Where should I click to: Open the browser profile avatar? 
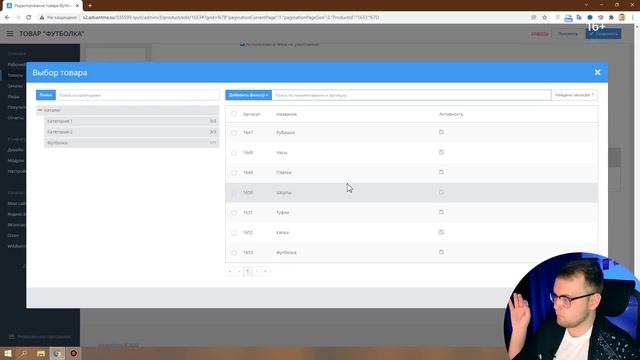(x=622, y=18)
